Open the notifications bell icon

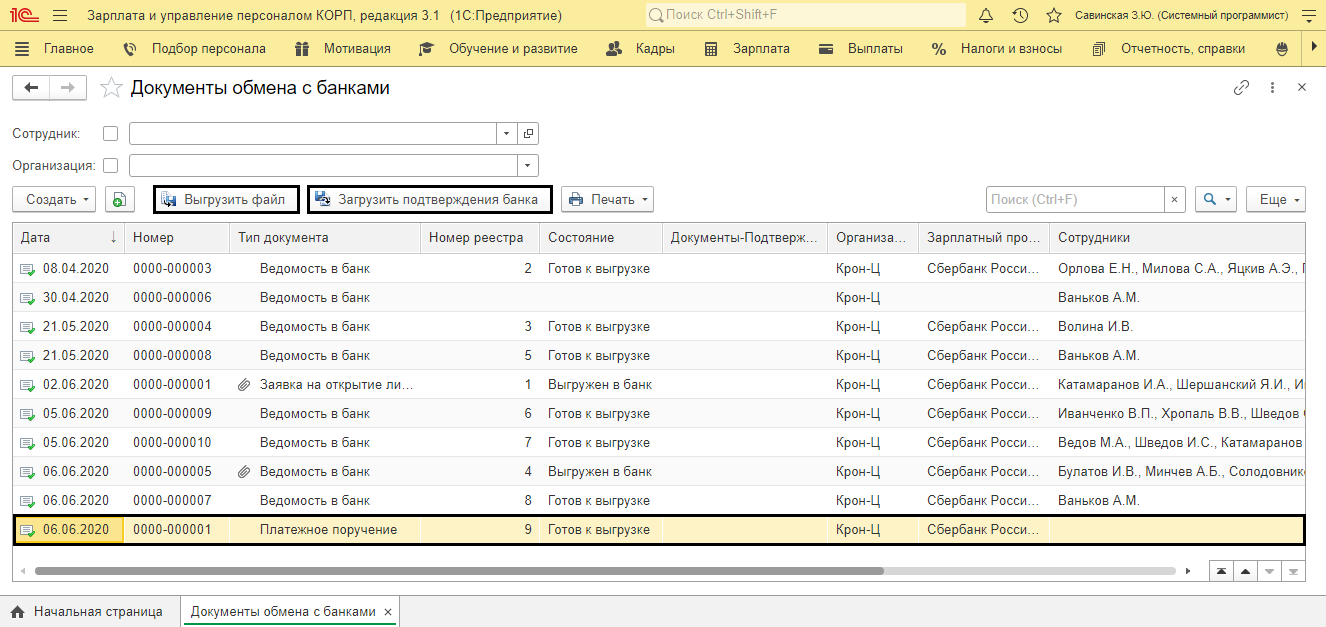point(986,16)
